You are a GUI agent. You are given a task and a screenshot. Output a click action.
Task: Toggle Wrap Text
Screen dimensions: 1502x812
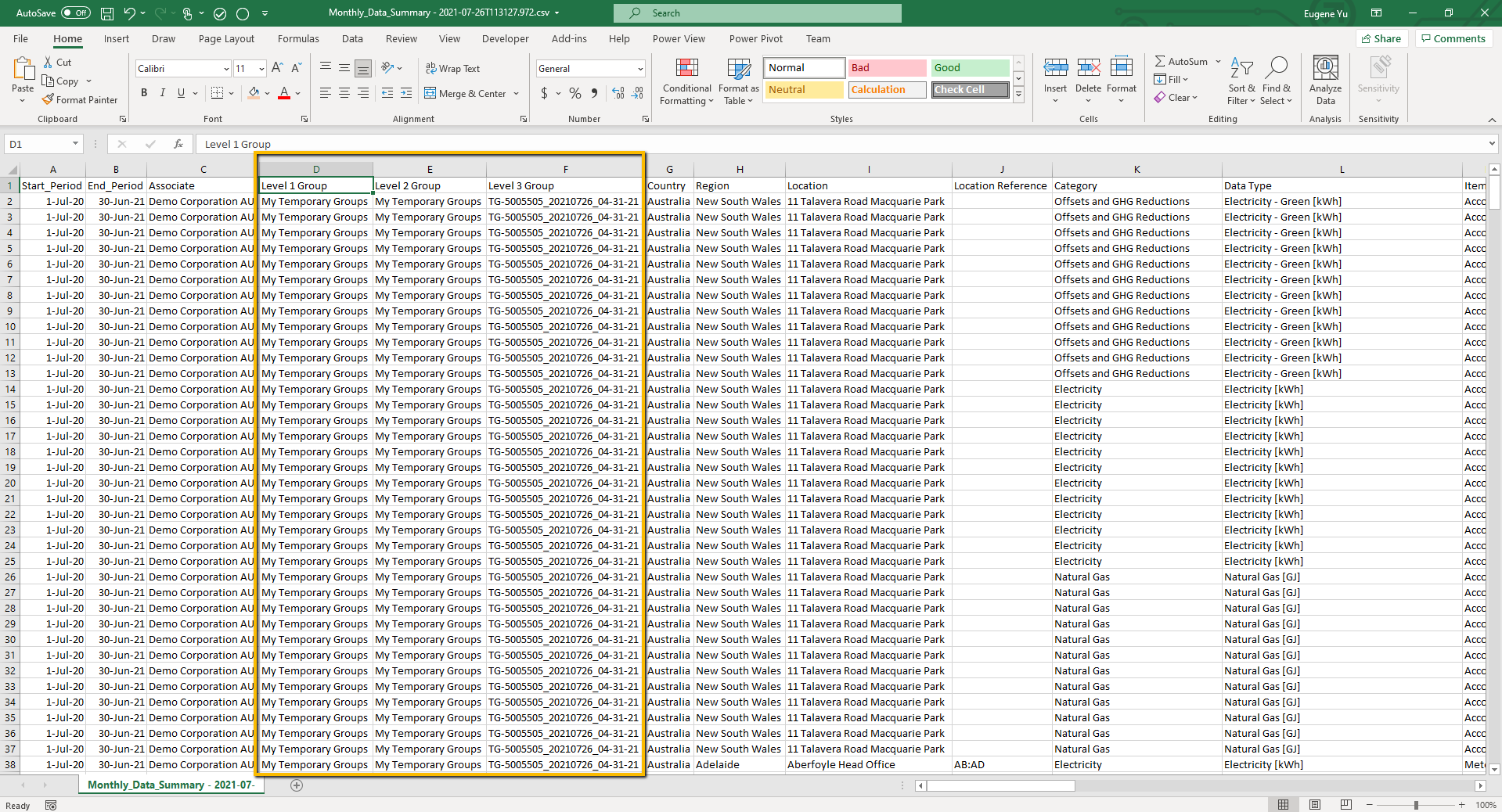click(452, 69)
